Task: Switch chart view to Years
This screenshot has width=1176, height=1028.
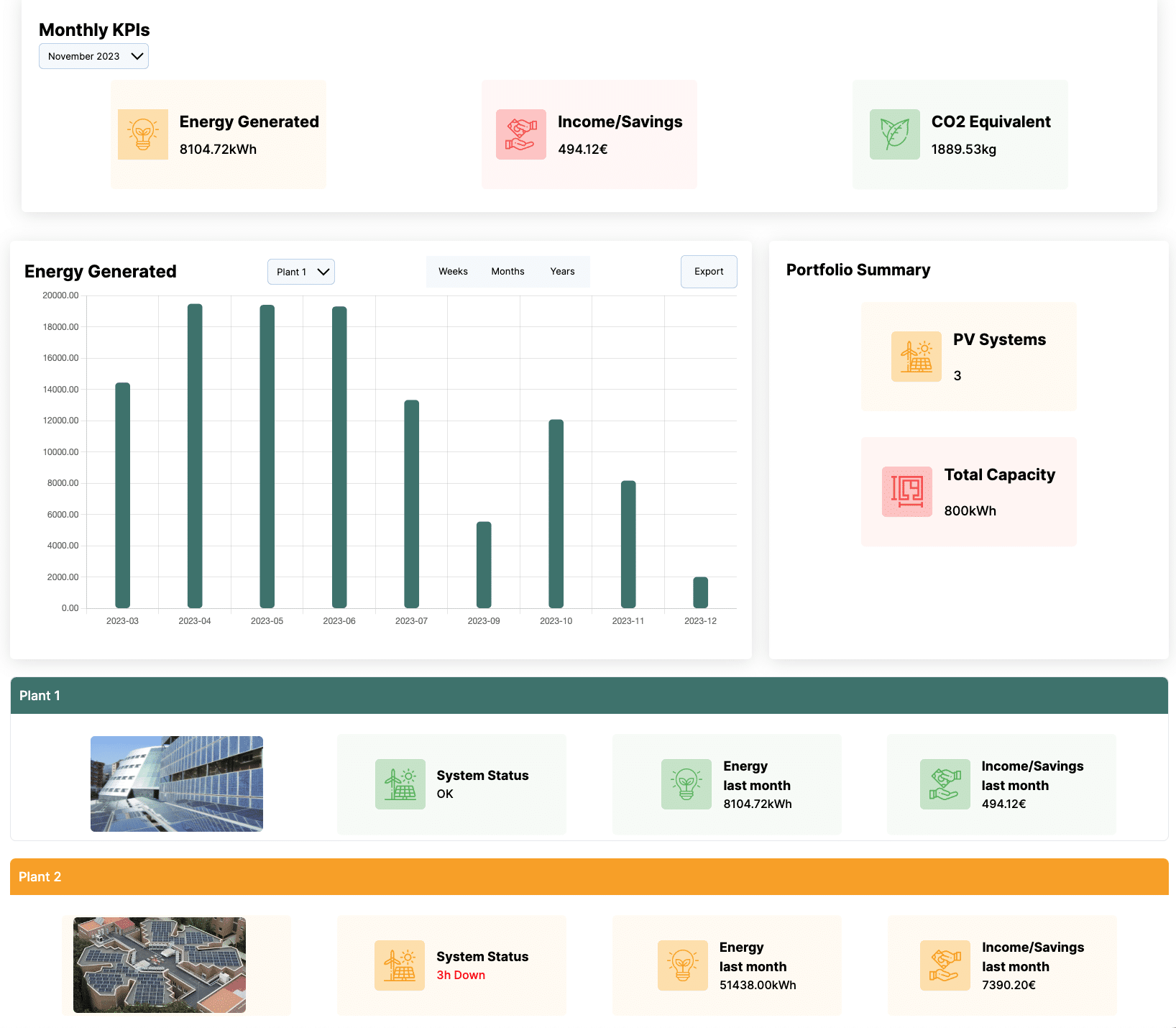Action: tap(562, 272)
